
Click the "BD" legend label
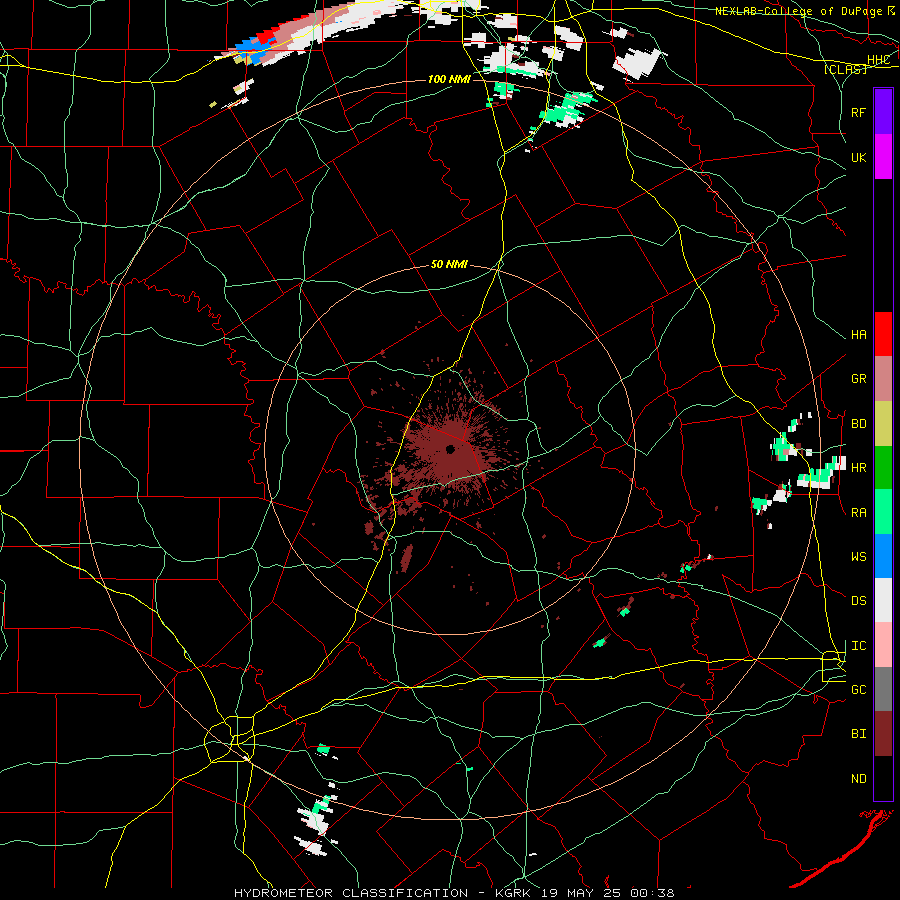858,424
